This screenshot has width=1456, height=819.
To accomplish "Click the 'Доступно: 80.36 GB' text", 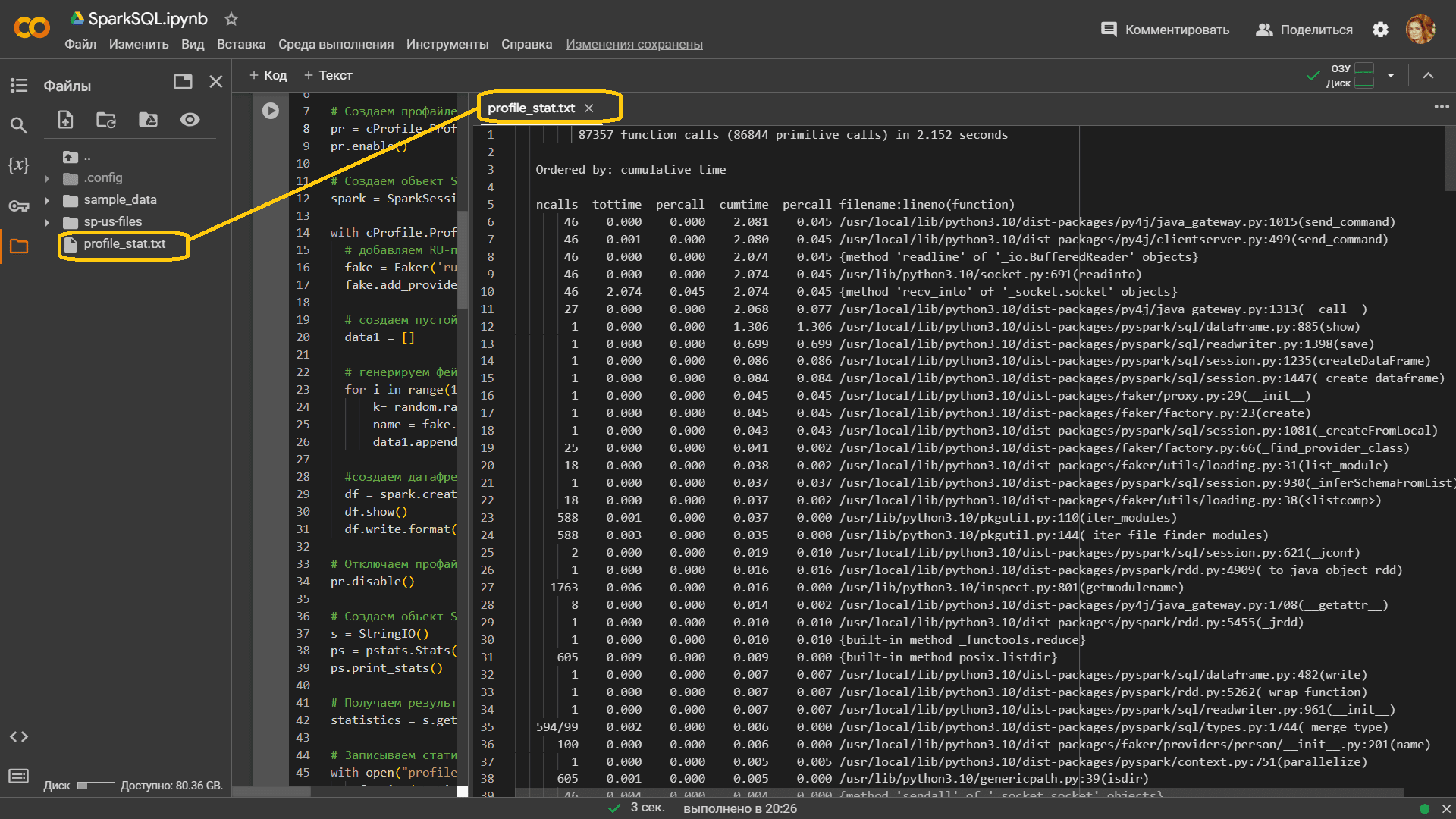I will pos(171,786).
